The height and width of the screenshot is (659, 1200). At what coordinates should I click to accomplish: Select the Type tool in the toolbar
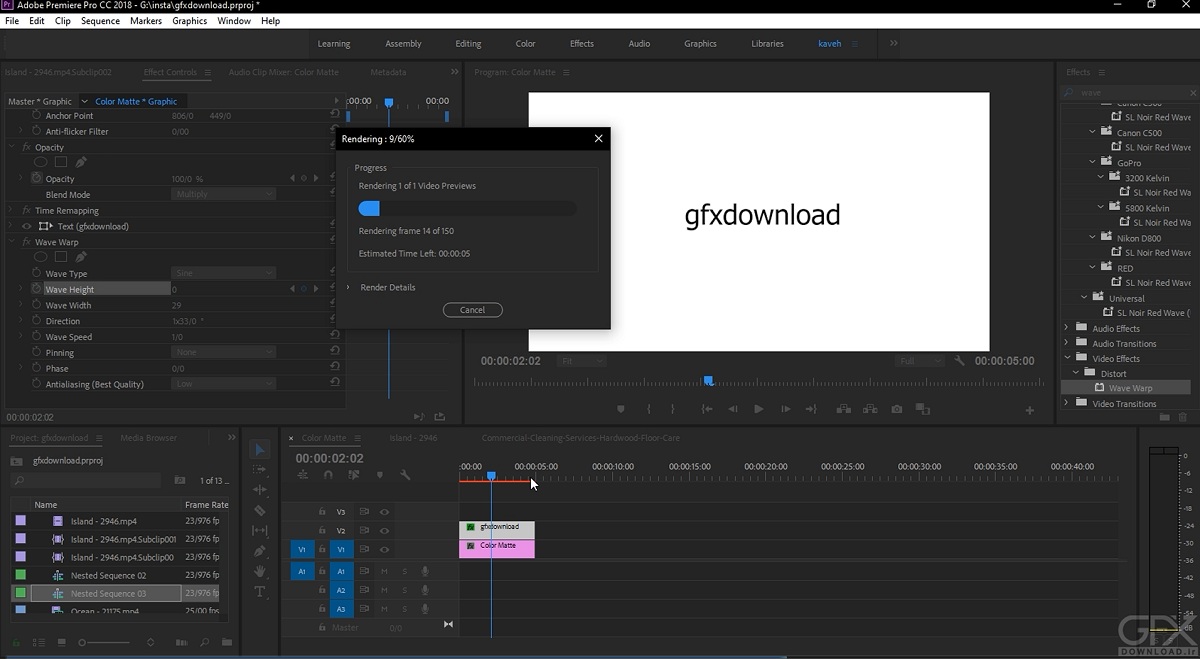click(260, 592)
